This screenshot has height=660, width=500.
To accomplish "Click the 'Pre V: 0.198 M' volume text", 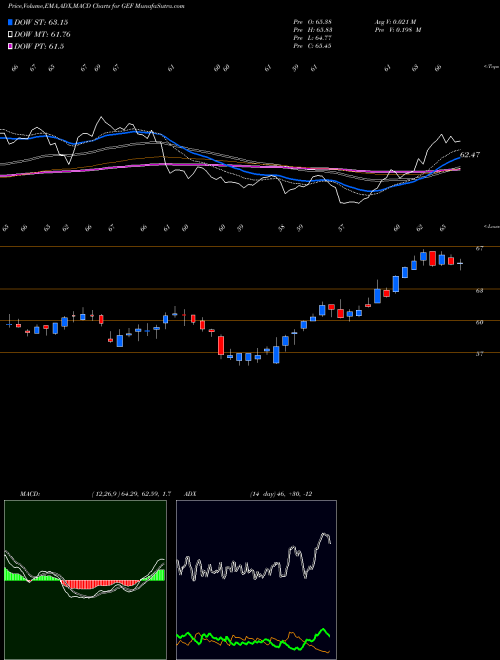I will (x=398, y=30).
